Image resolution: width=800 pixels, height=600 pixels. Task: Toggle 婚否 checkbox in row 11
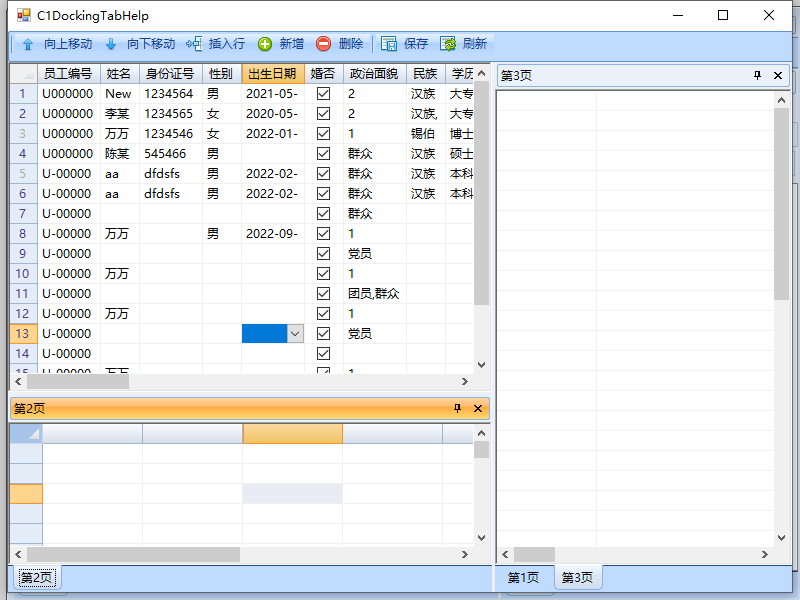coord(323,293)
